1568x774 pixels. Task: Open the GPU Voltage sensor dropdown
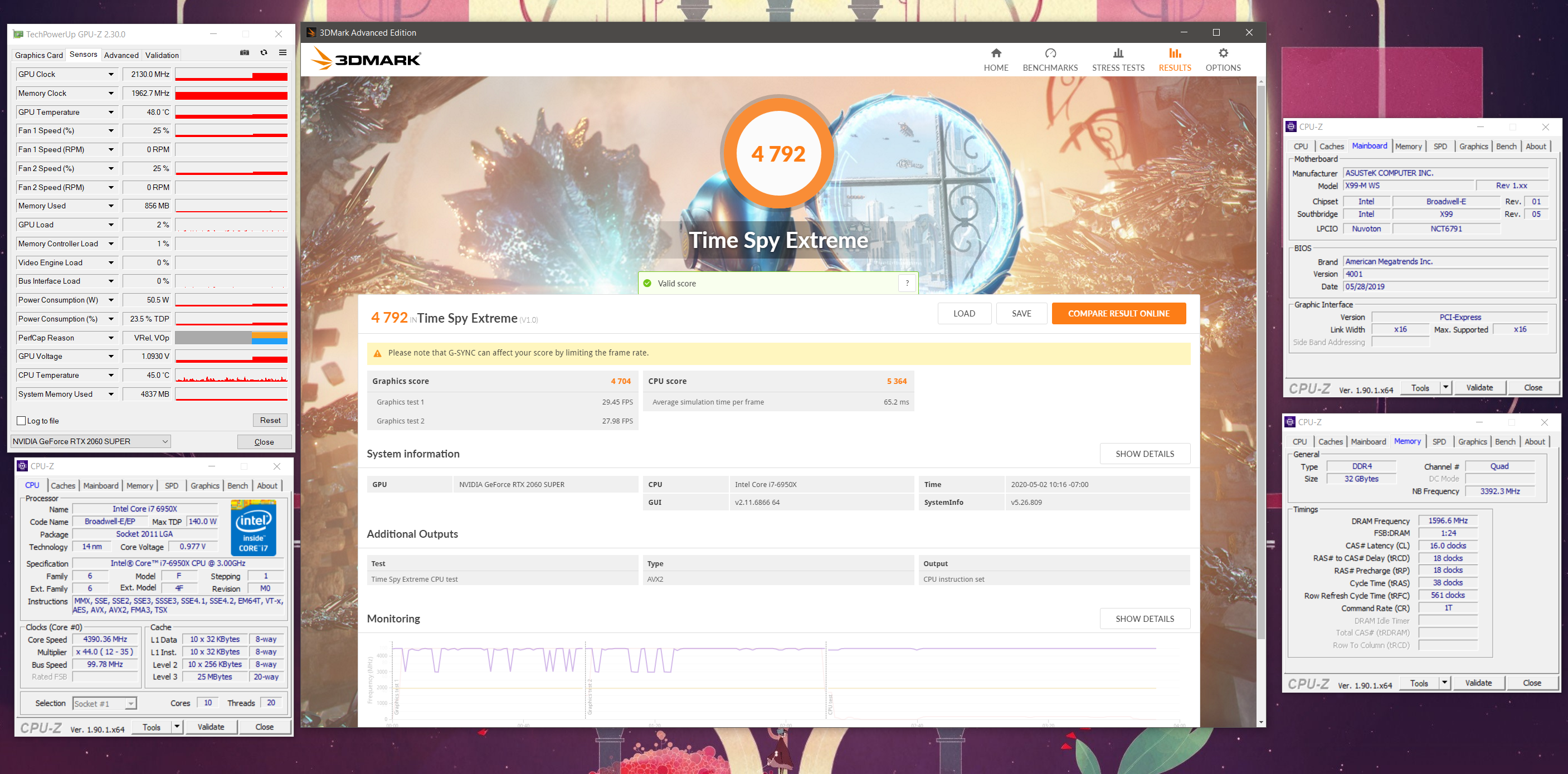coord(111,356)
